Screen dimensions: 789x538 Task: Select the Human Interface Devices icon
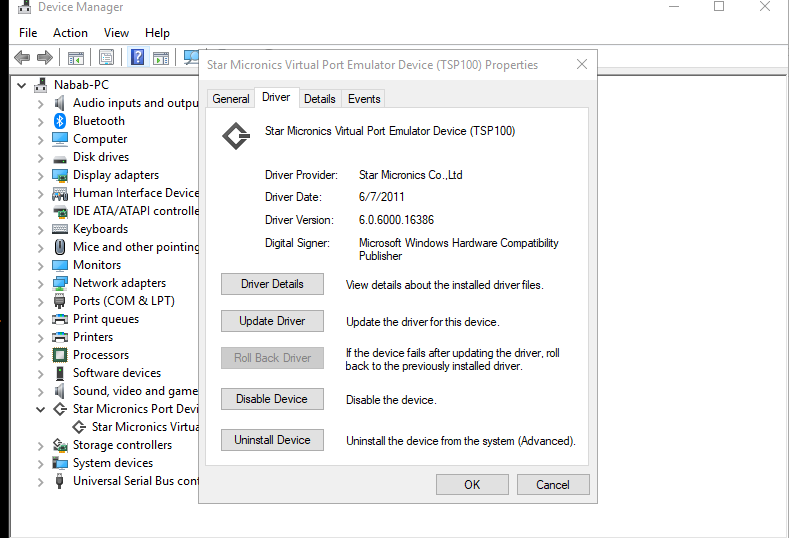tap(60, 194)
